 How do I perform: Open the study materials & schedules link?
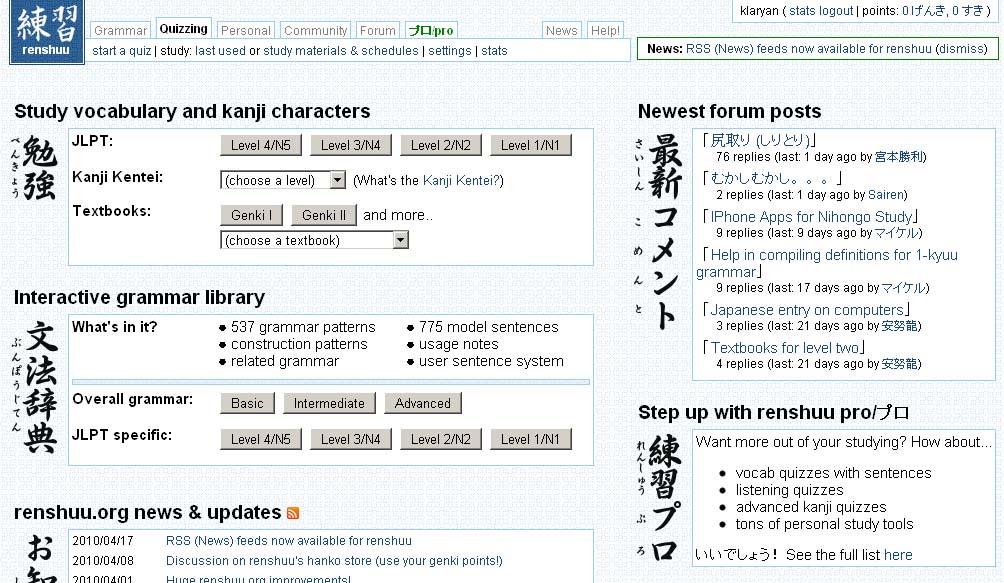[x=341, y=51]
